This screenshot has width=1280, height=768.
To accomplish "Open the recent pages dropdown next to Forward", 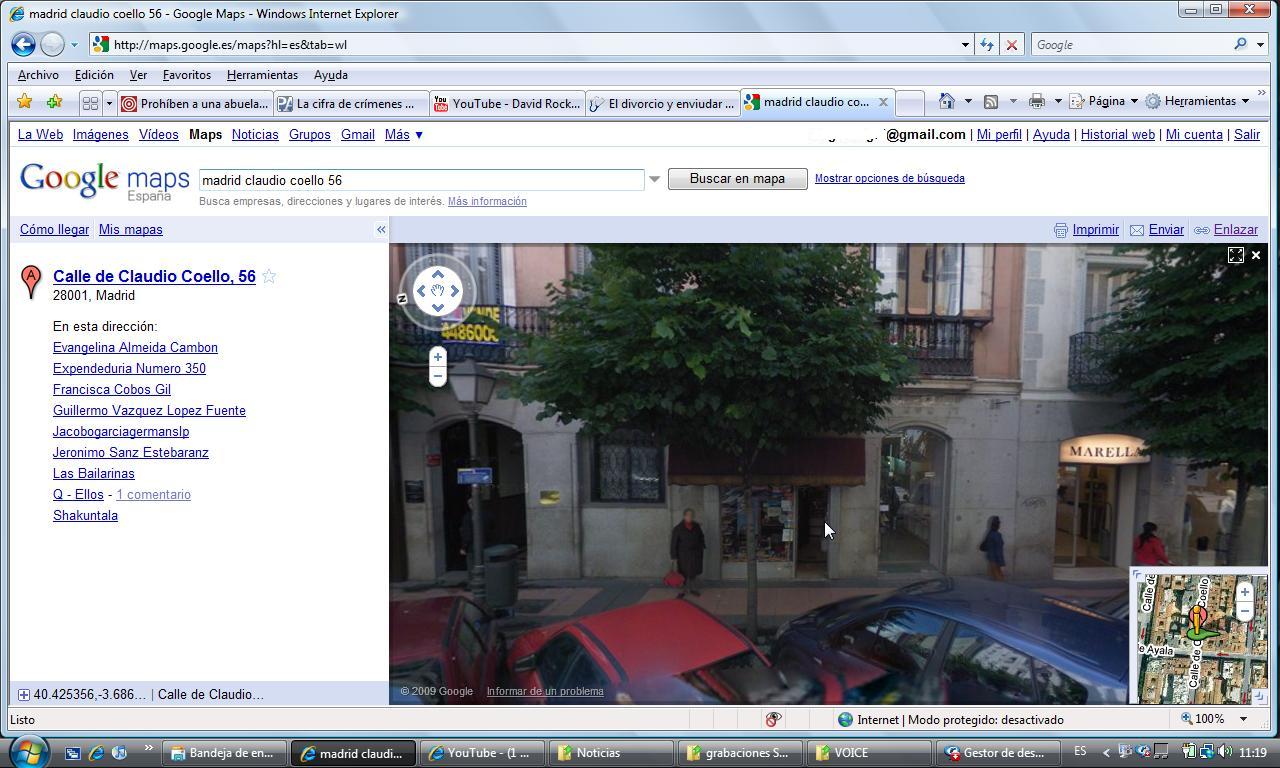I will (74, 45).
